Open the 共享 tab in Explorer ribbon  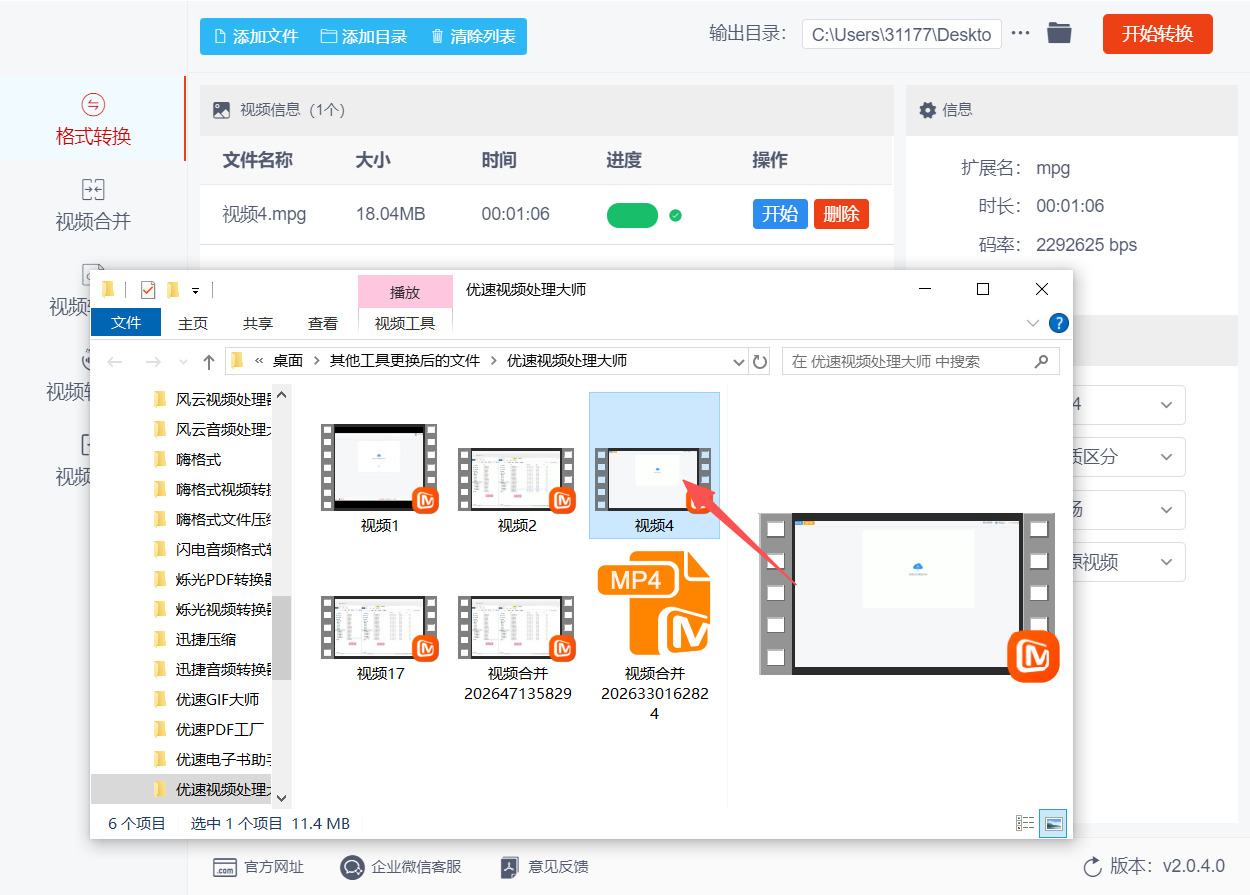(258, 323)
